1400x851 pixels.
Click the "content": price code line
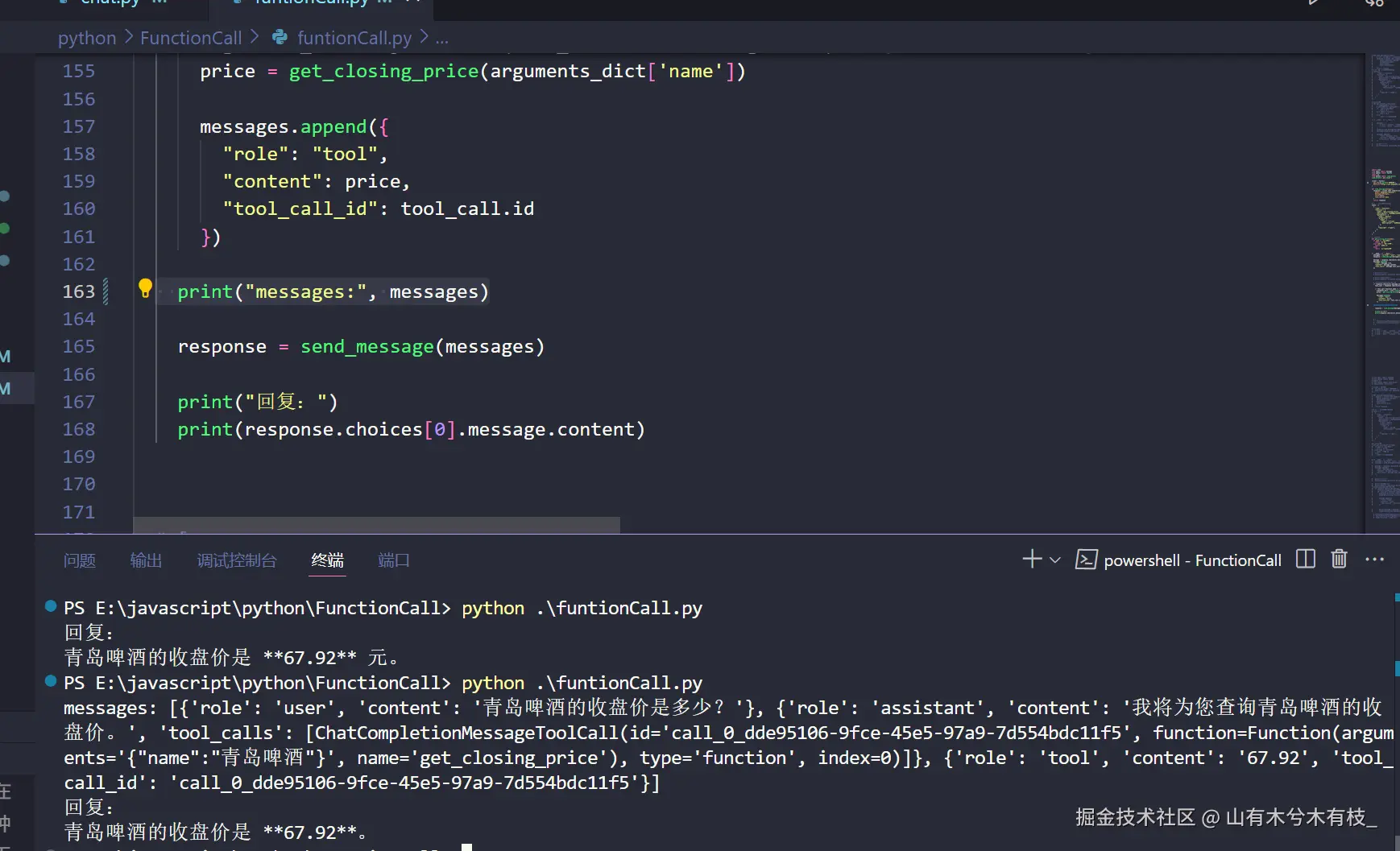317,182
